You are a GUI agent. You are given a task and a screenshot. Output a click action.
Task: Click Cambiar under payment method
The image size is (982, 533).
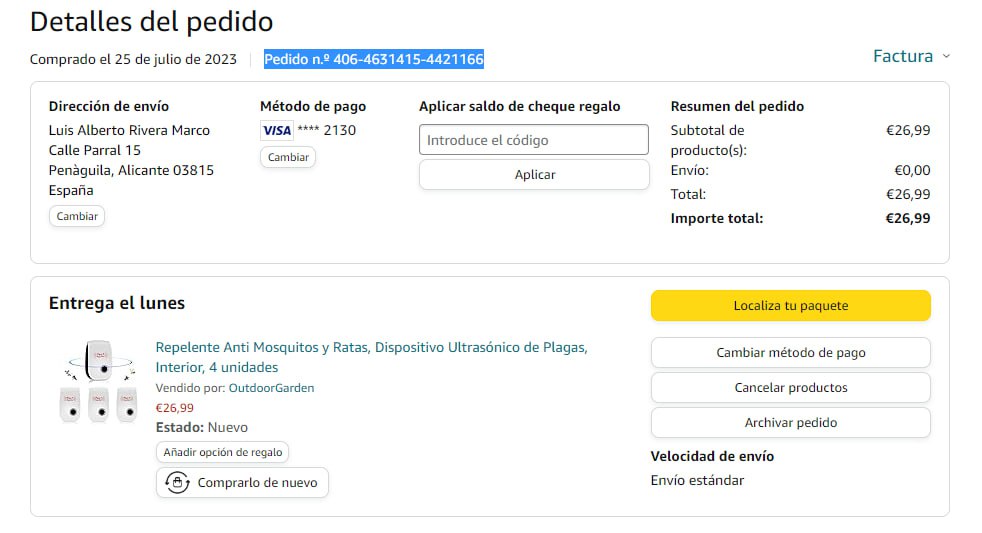click(x=288, y=157)
